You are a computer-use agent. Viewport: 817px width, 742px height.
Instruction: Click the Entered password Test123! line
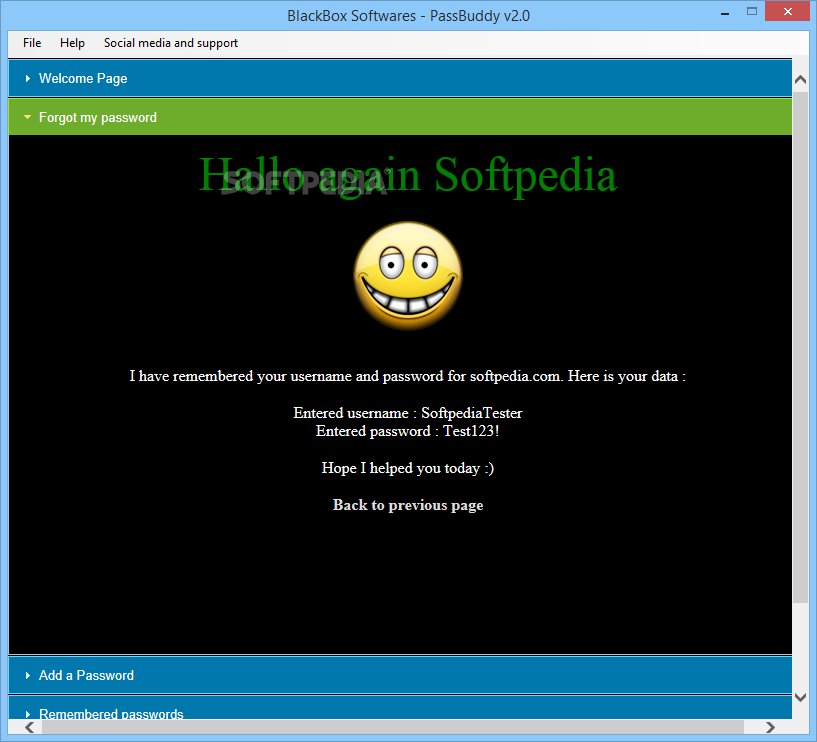pyautogui.click(x=408, y=431)
